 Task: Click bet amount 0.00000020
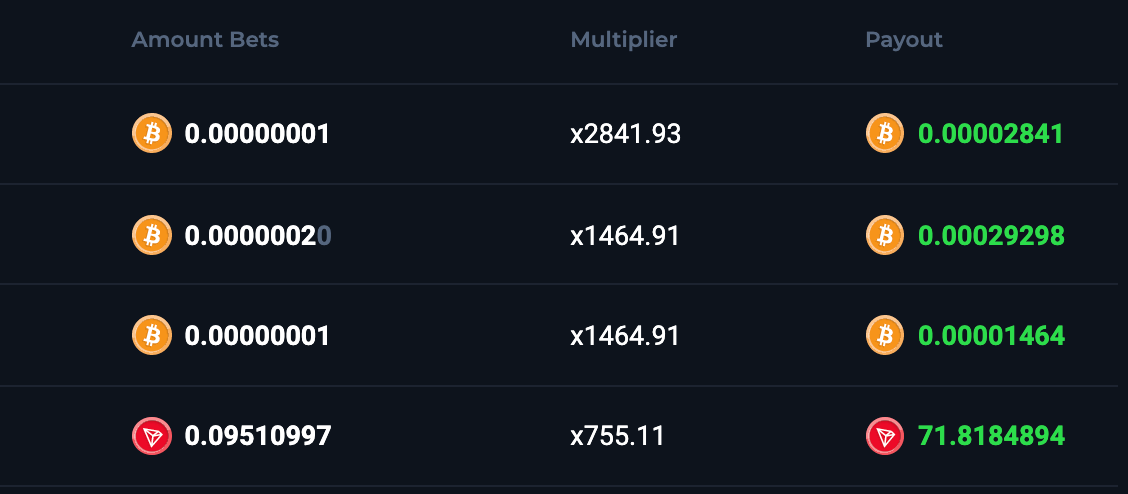[x=257, y=236]
